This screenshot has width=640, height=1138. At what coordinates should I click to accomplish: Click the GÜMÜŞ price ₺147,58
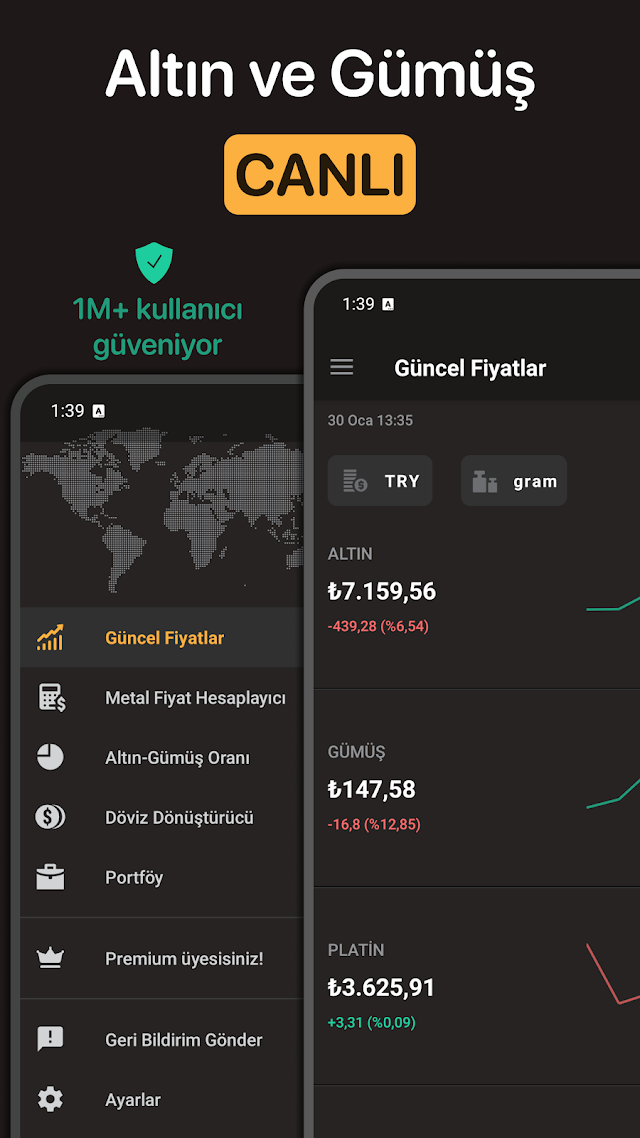click(372, 790)
